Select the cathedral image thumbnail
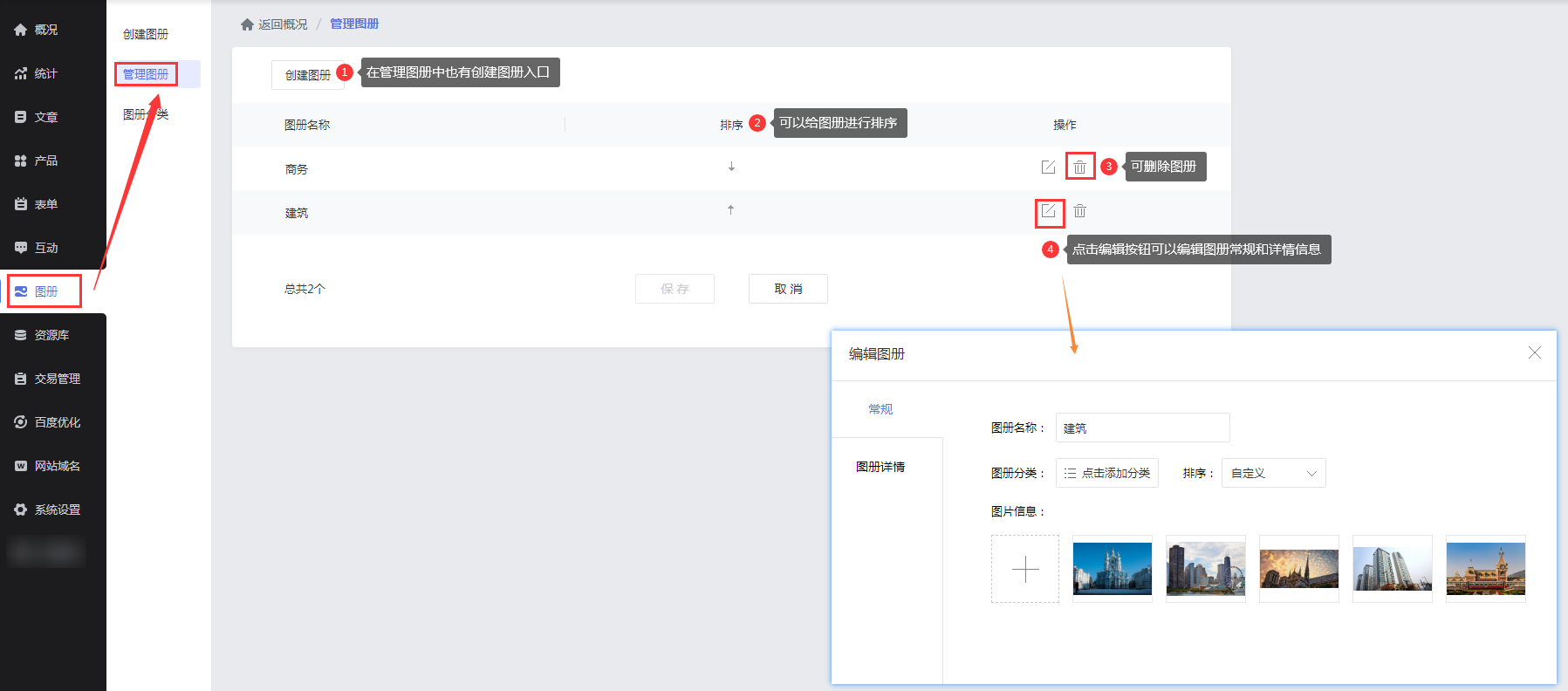The height and width of the screenshot is (691, 1568). [1113, 569]
